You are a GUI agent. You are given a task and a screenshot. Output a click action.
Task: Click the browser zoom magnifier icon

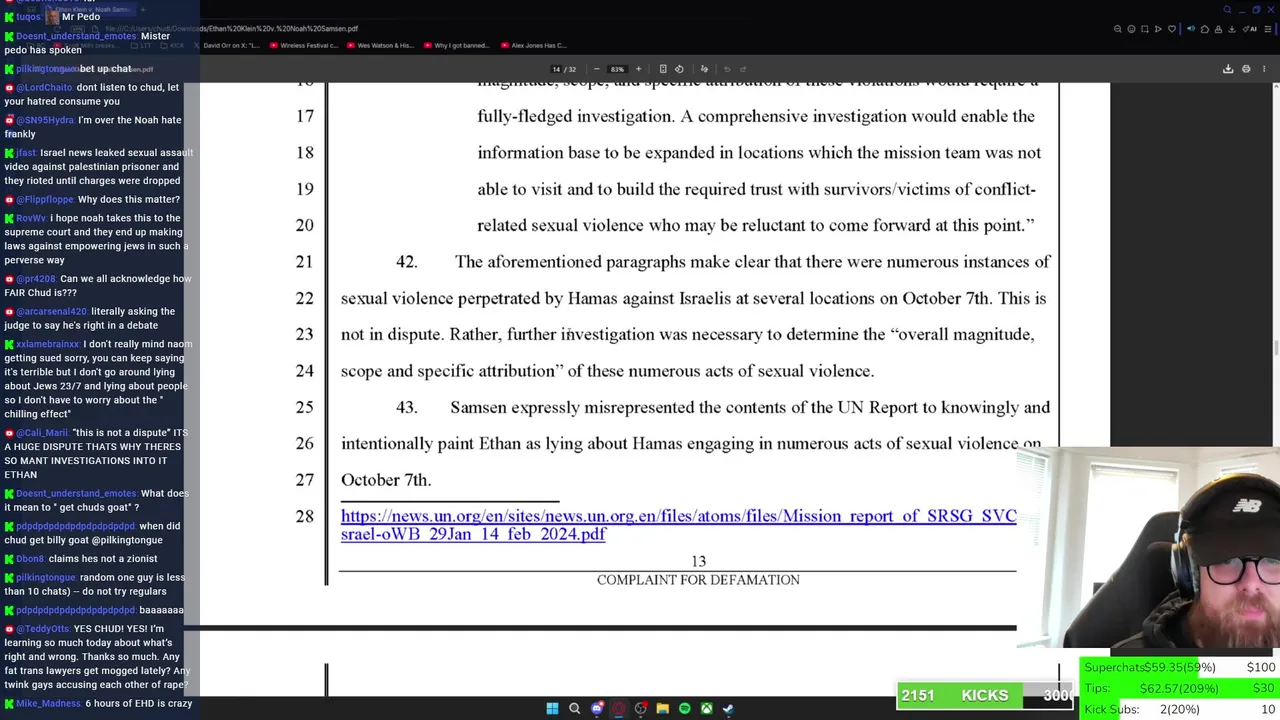tap(1118, 29)
